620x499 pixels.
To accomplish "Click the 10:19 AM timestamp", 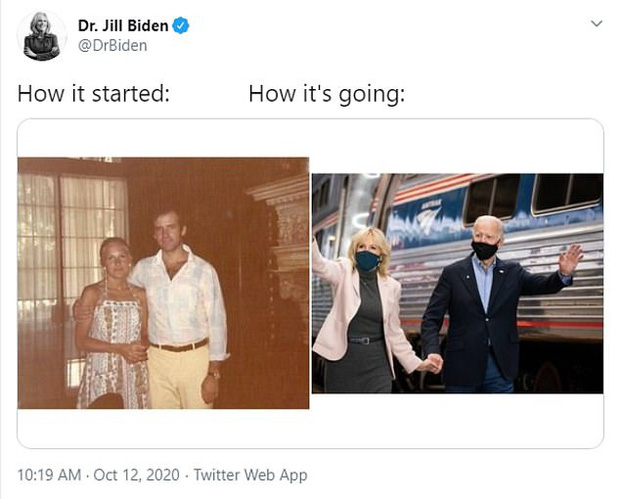I will tap(49, 474).
